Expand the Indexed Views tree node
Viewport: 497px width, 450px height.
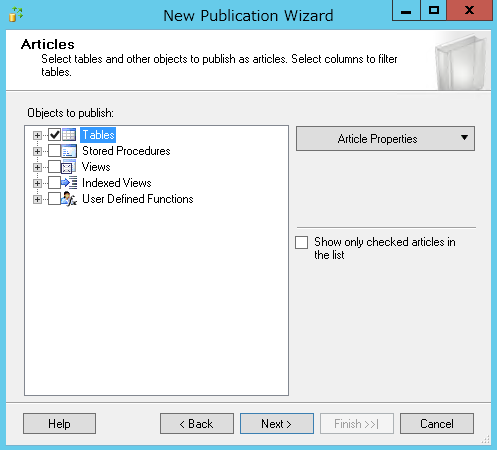37,183
